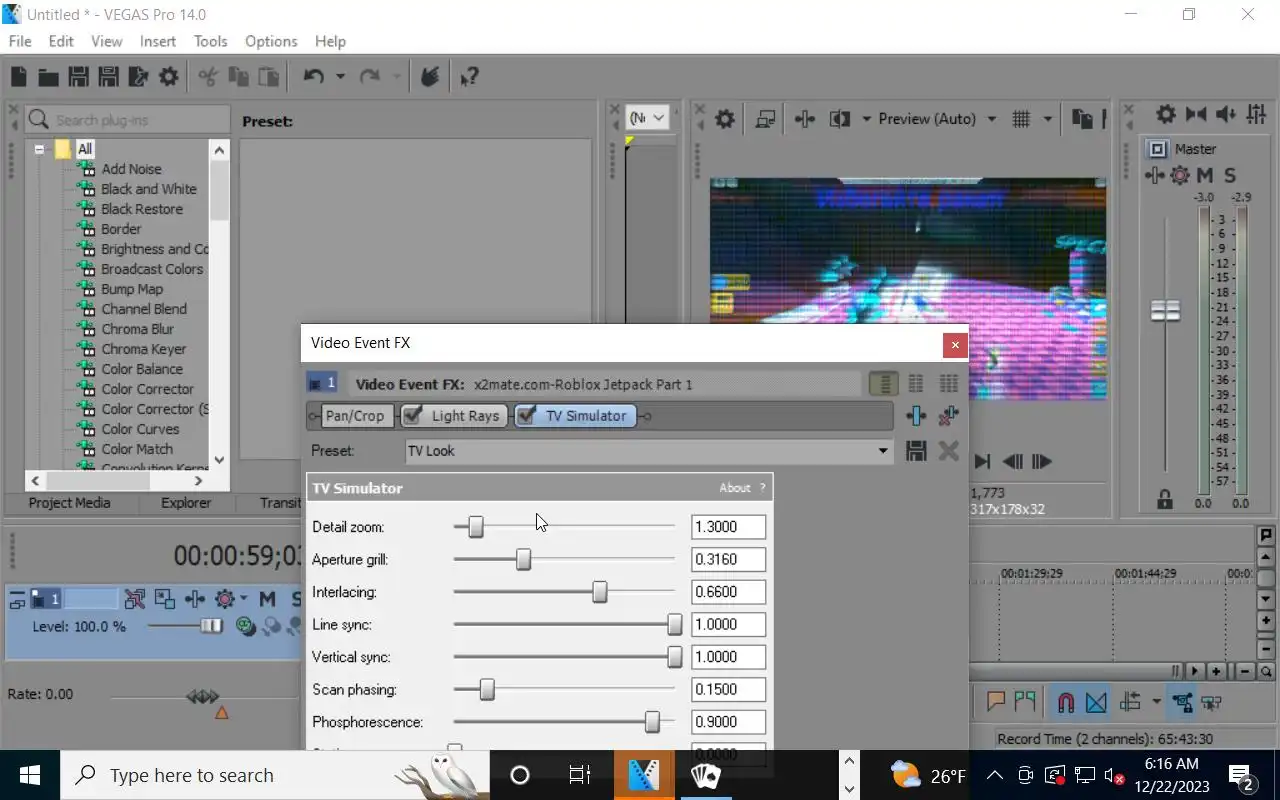Open the Options menu

tap(271, 41)
